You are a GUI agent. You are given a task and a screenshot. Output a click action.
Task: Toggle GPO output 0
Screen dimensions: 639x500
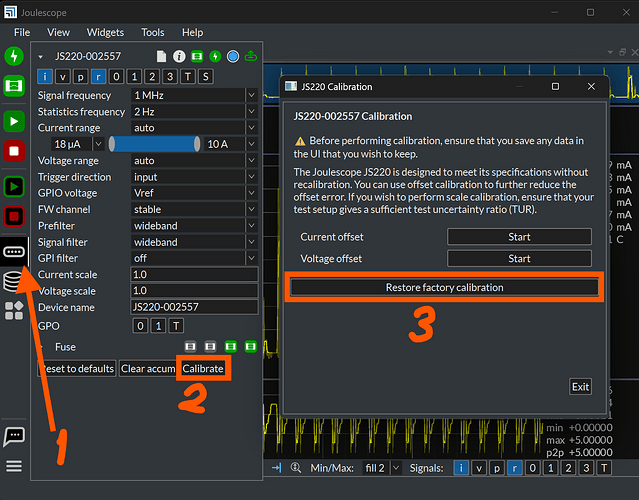(x=140, y=326)
